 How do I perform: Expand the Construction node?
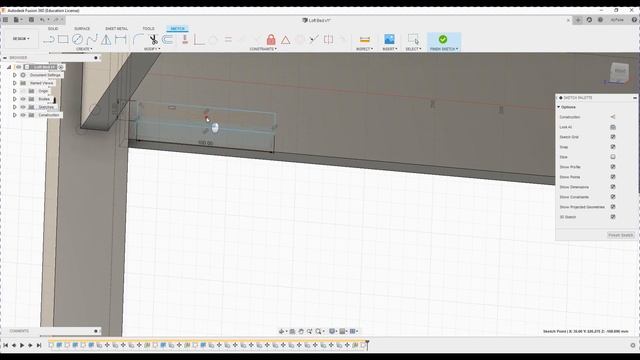[x=14, y=115]
